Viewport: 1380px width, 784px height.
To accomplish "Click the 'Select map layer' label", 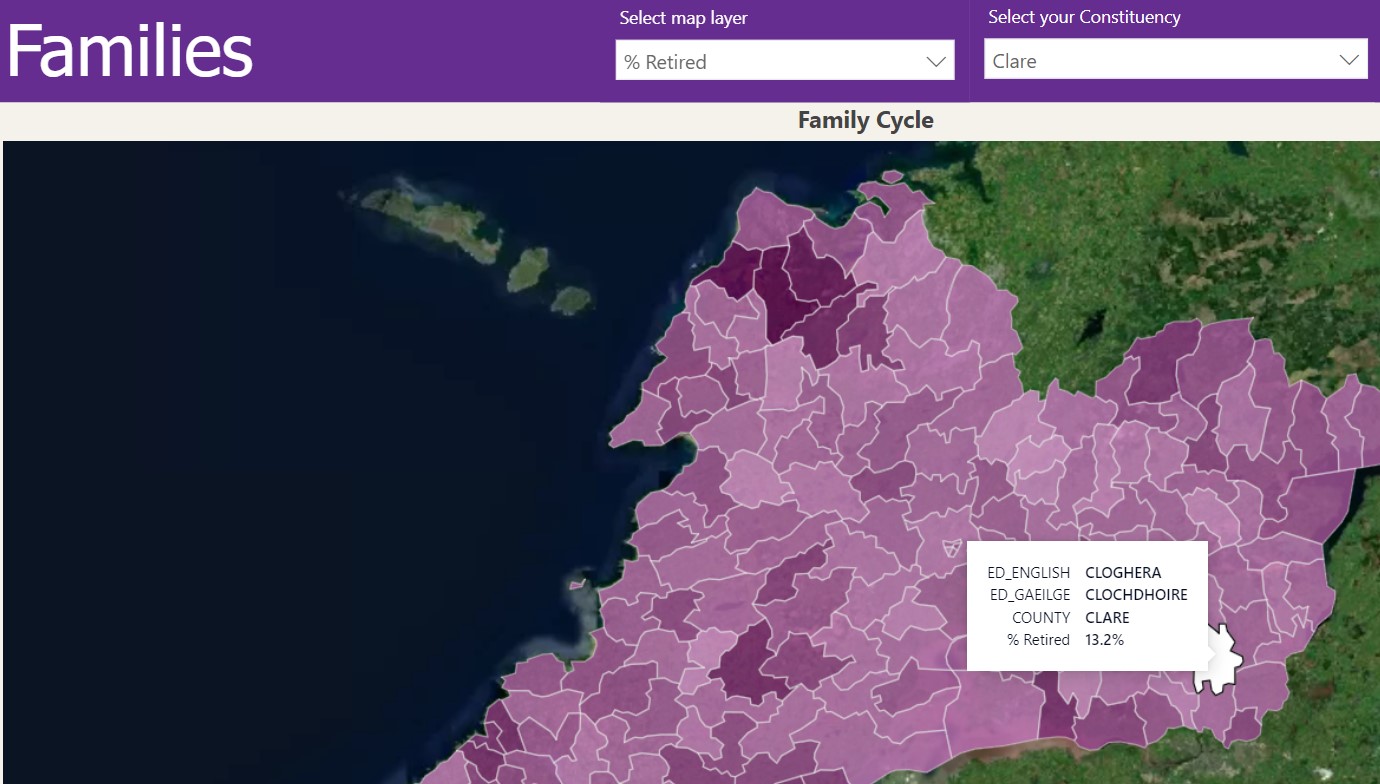I will coord(683,18).
